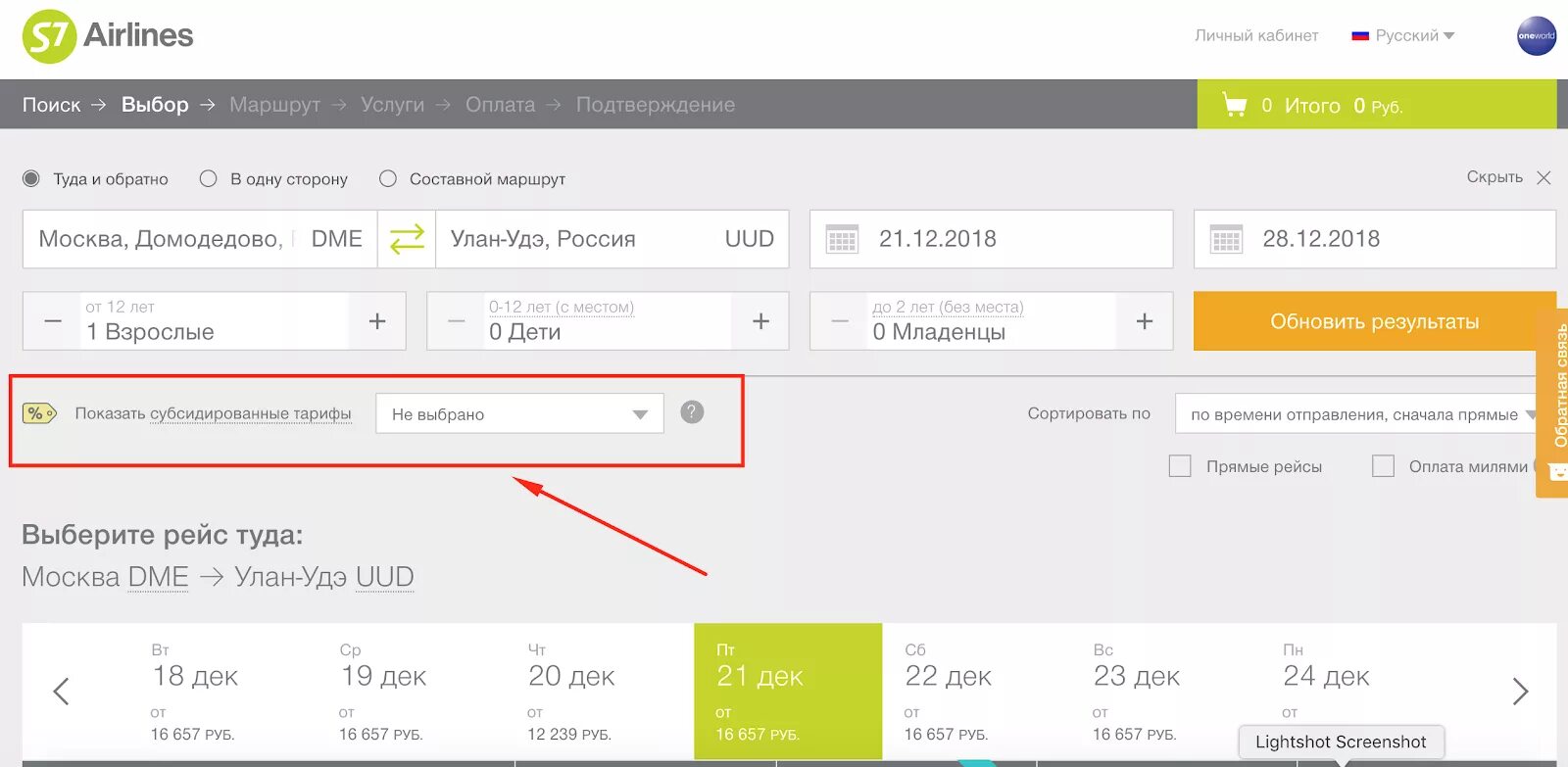Open the Обратная связь feedback tab
This screenshot has width=1568, height=767.
click(1552, 402)
